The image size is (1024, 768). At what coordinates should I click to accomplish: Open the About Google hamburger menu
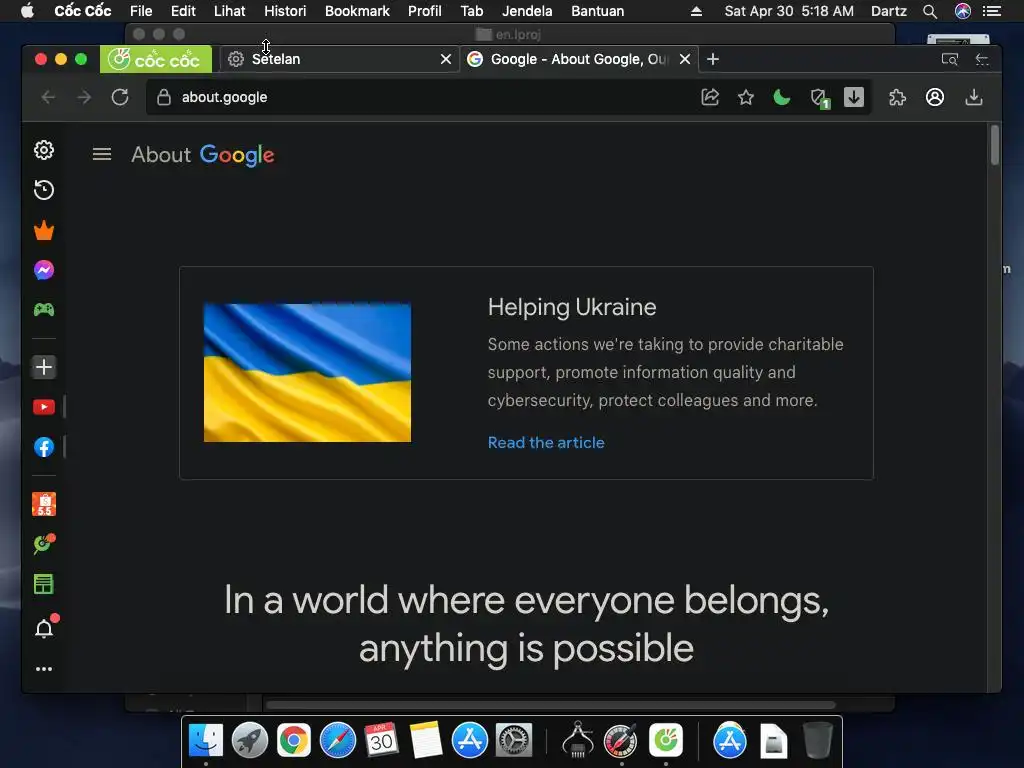click(102, 155)
